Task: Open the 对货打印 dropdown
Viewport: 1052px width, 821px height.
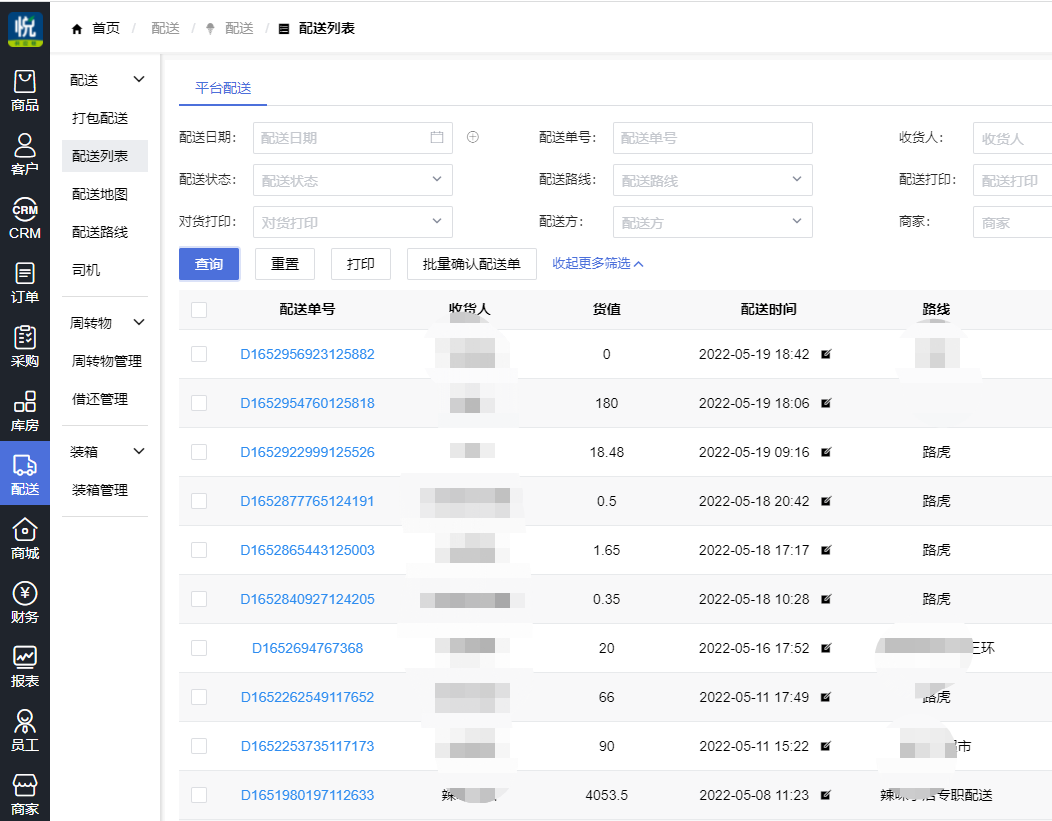Action: click(353, 222)
